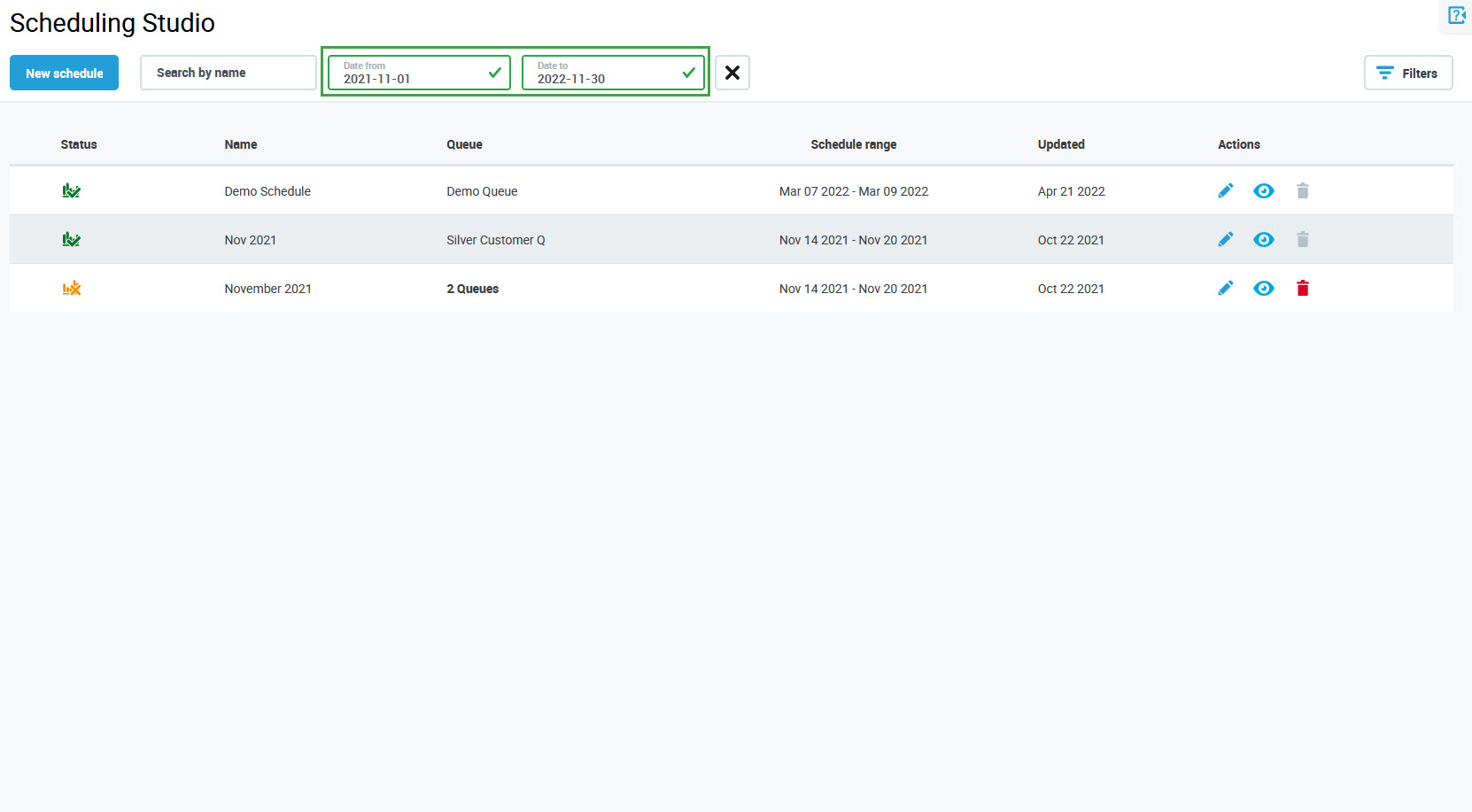Click the trash icon for Demo Schedule
The image size is (1472, 812).
coord(1302,191)
